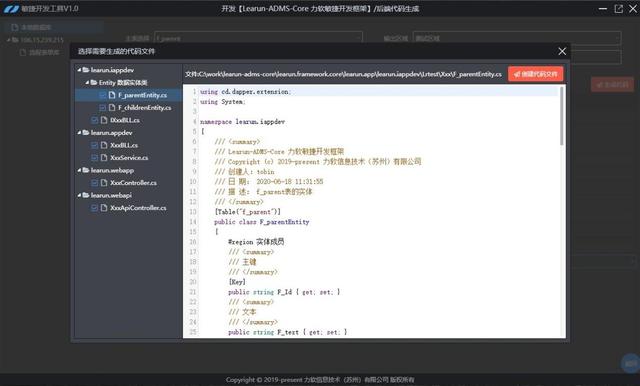Collapse the learun.iappdev tree node
This screenshot has height=386, width=640.
click(x=79, y=70)
